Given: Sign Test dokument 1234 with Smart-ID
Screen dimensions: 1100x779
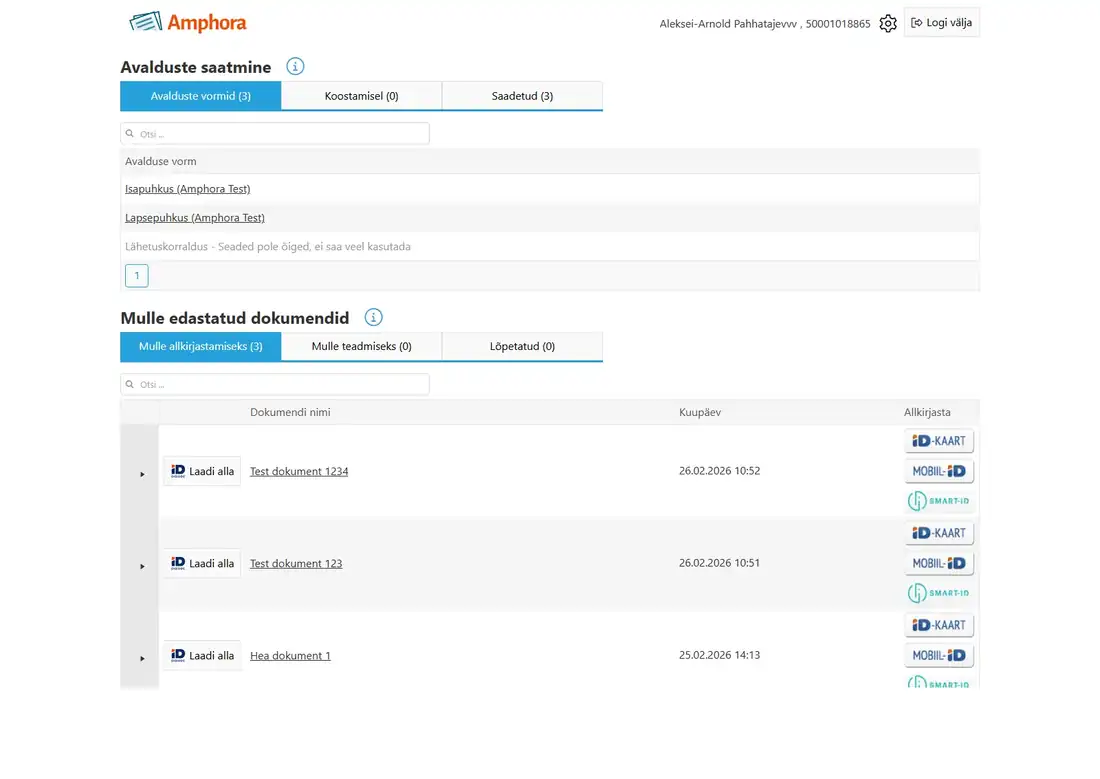Looking at the screenshot, I should tap(939, 501).
